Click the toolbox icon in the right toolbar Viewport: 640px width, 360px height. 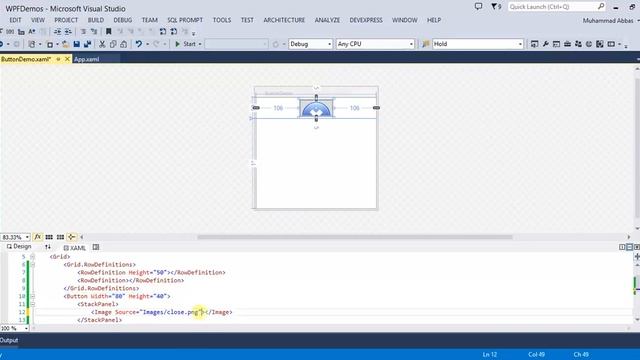[567, 44]
